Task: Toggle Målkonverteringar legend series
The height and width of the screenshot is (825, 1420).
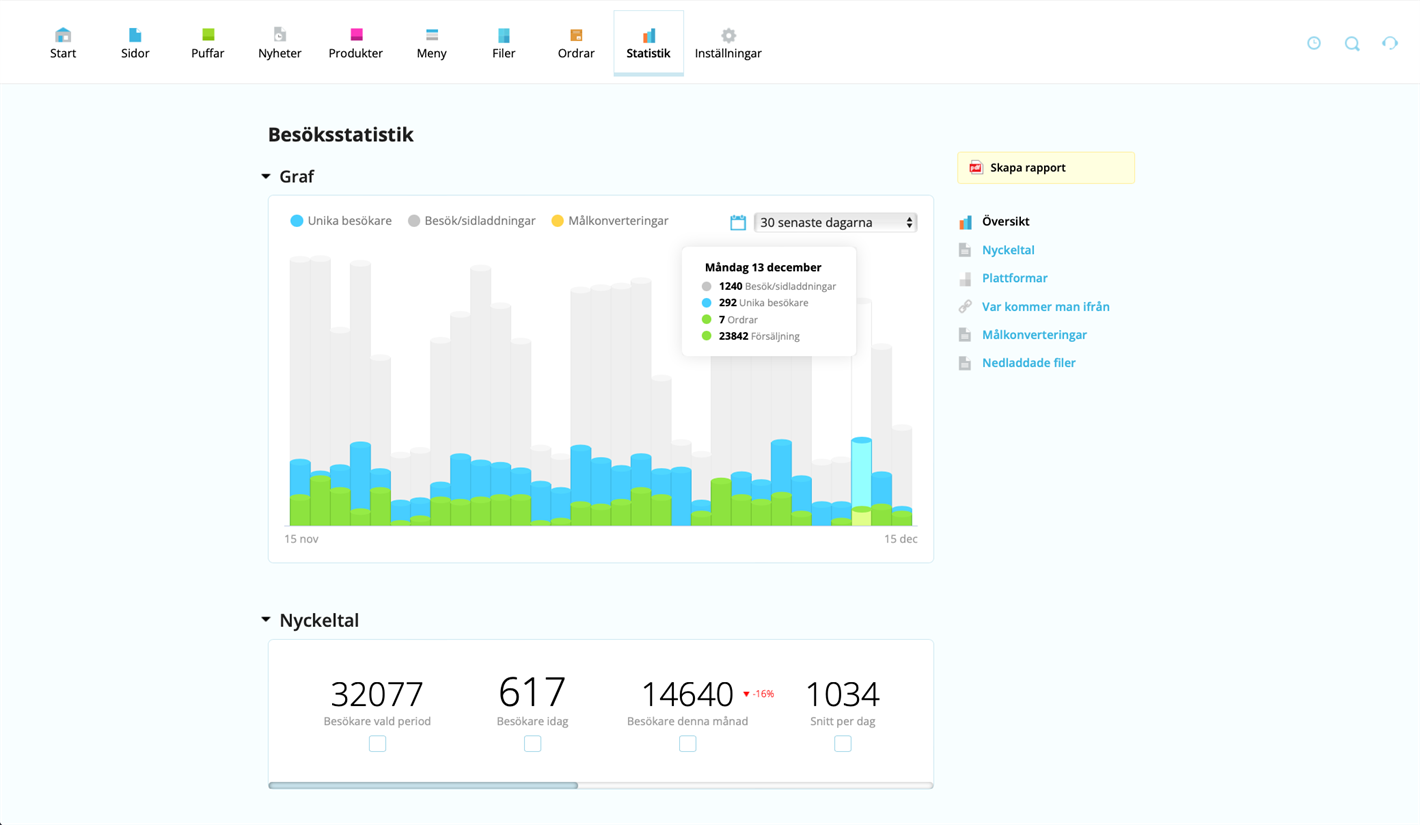Action: 610,221
